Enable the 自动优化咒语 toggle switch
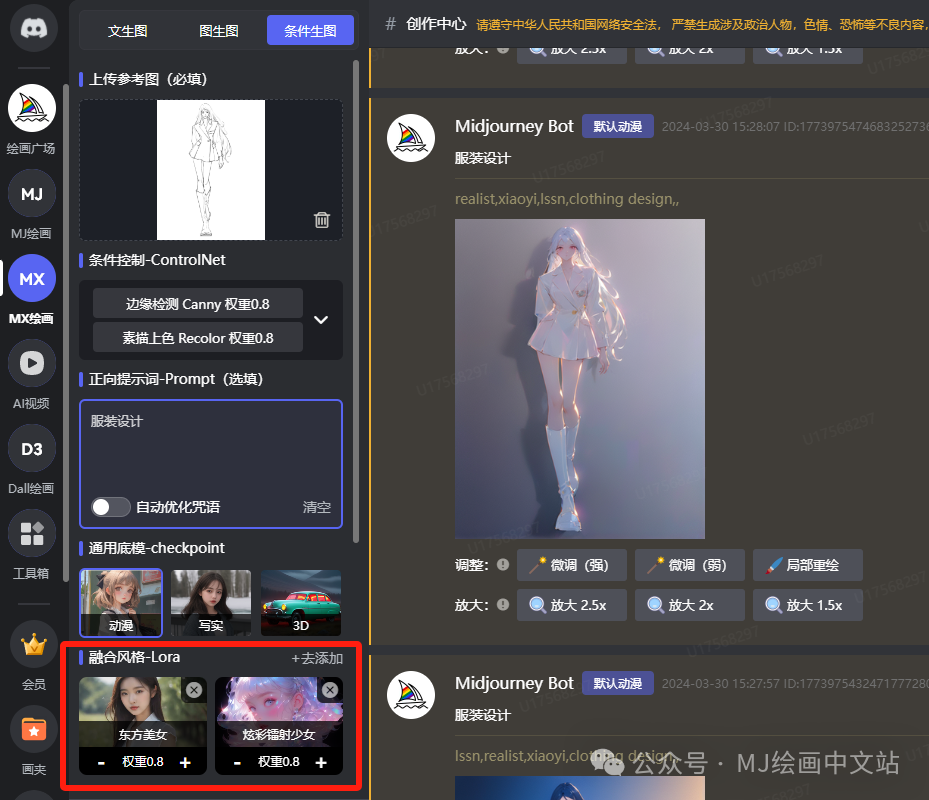929x800 pixels. pos(110,507)
